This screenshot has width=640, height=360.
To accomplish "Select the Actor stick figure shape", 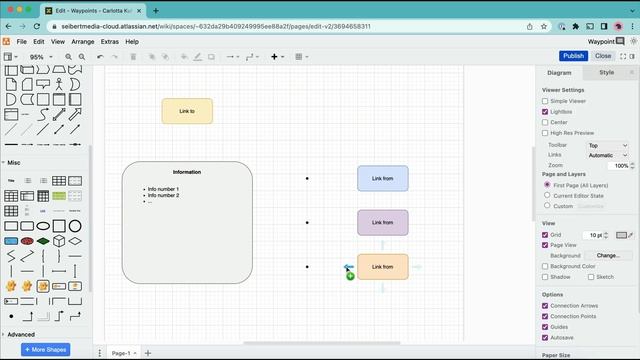I will 59,84.
